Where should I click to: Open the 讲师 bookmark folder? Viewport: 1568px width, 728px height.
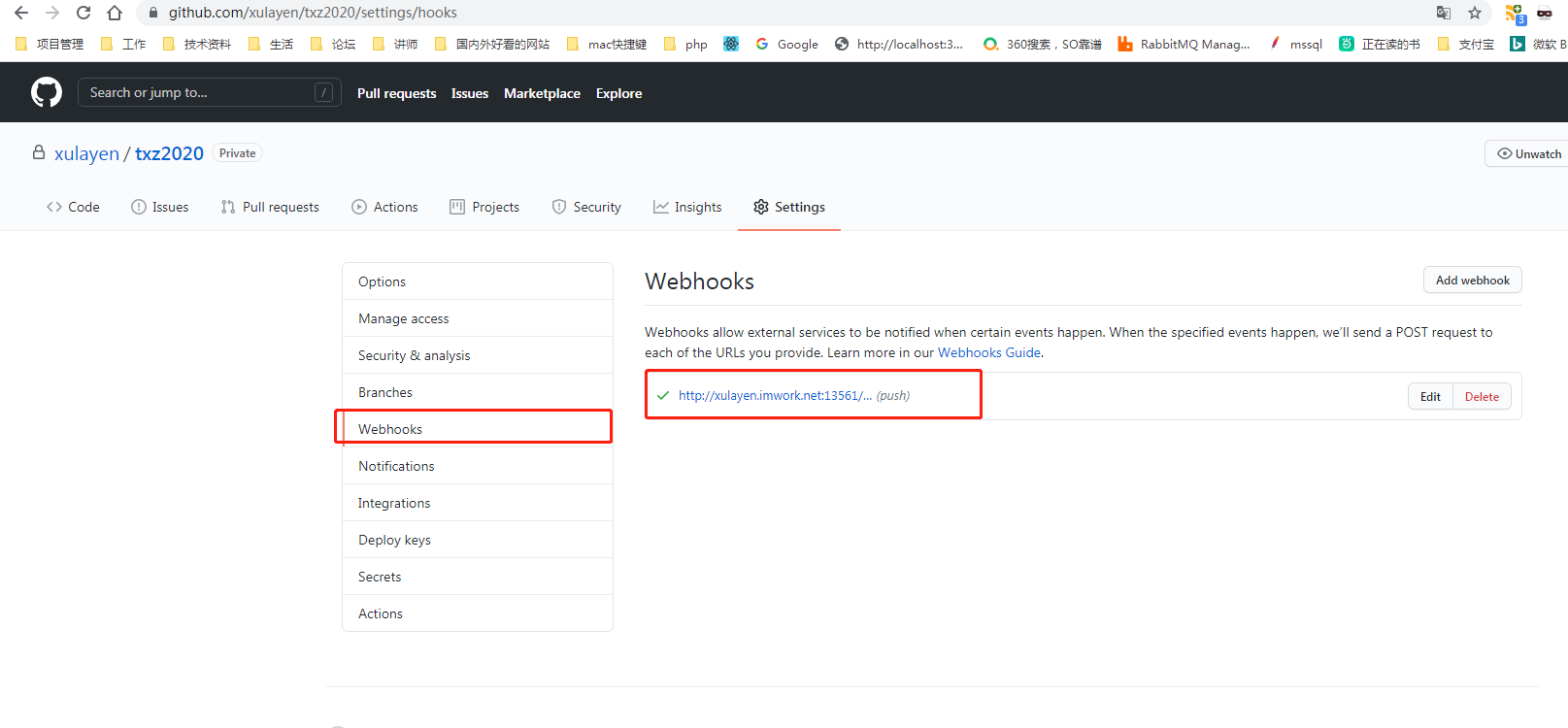click(395, 44)
